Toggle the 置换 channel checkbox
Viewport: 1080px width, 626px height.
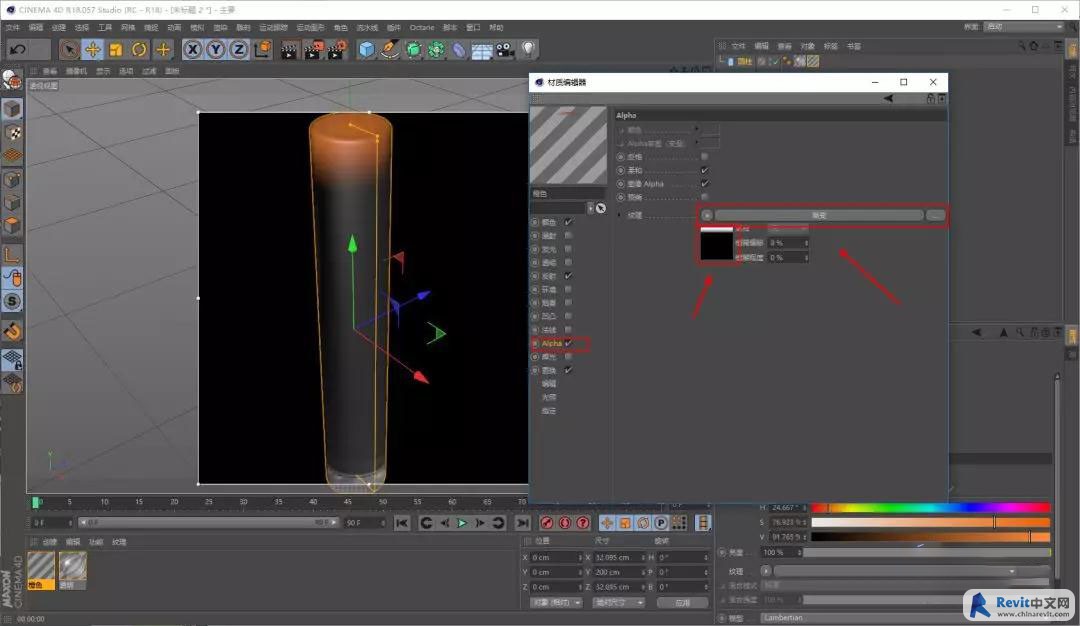(x=568, y=370)
